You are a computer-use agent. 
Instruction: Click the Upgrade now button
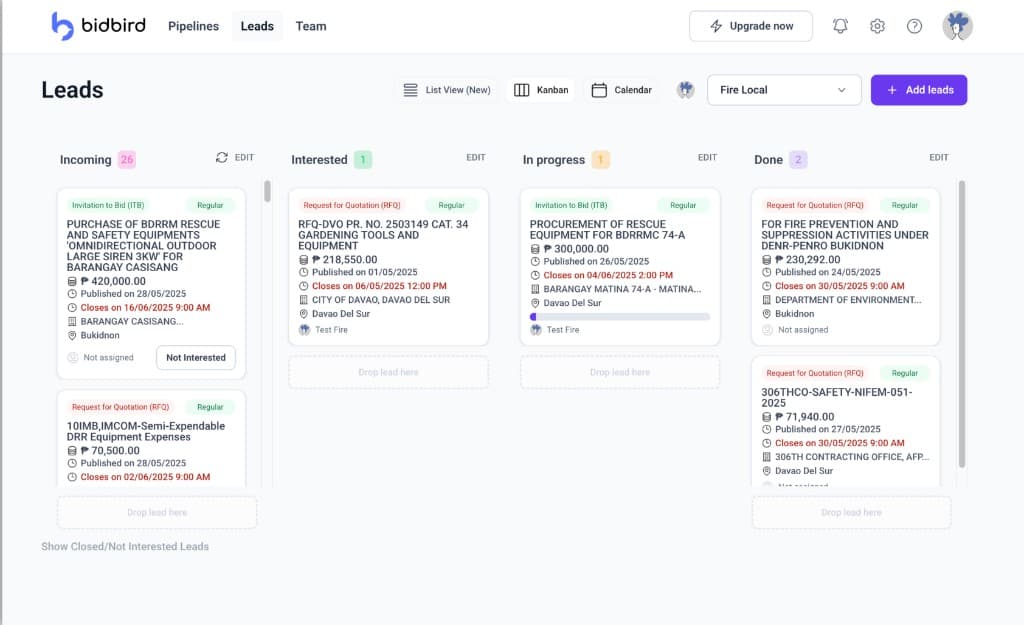751,26
